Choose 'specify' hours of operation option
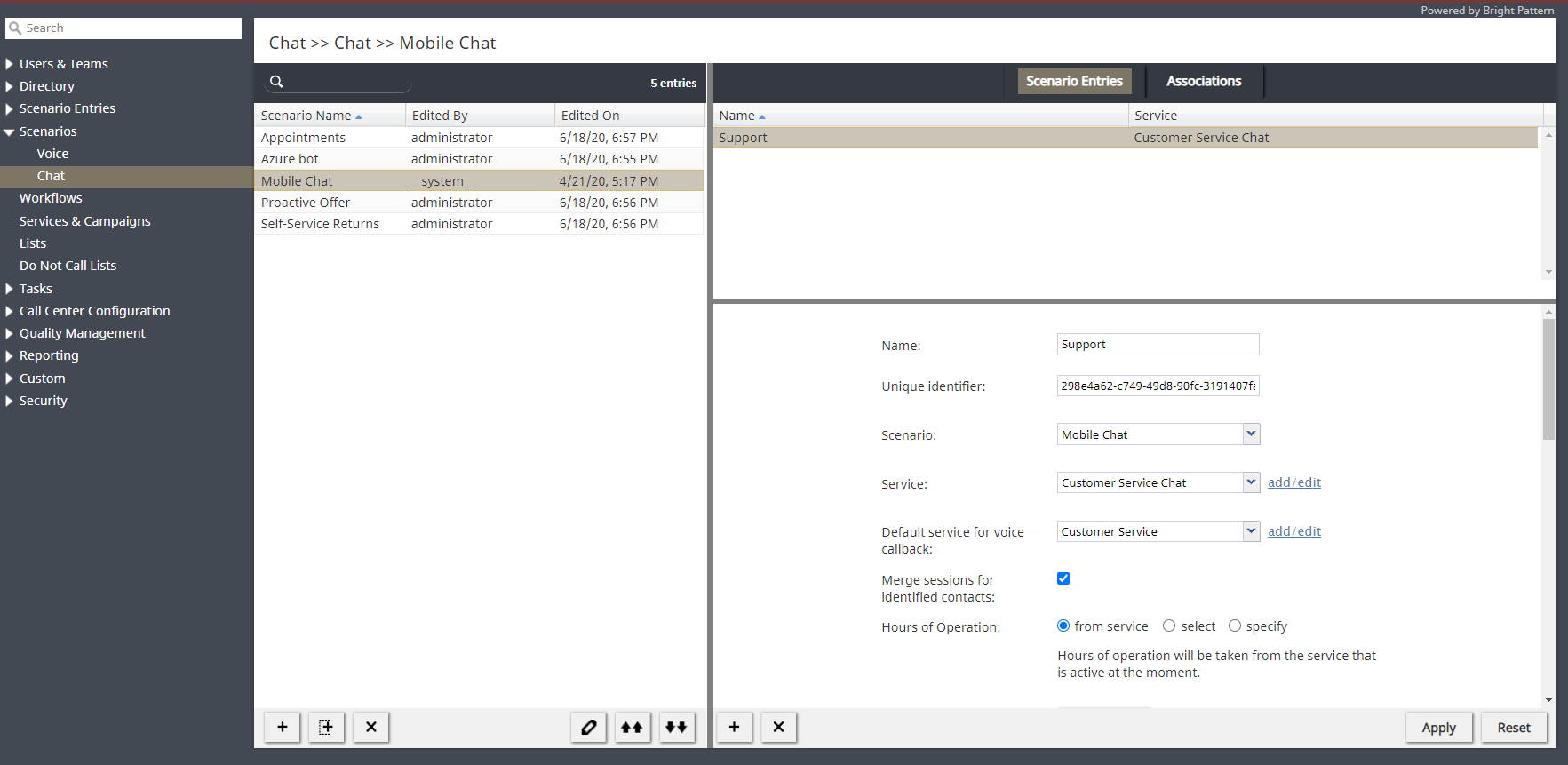Viewport: 1568px width, 765px height. 1235,626
